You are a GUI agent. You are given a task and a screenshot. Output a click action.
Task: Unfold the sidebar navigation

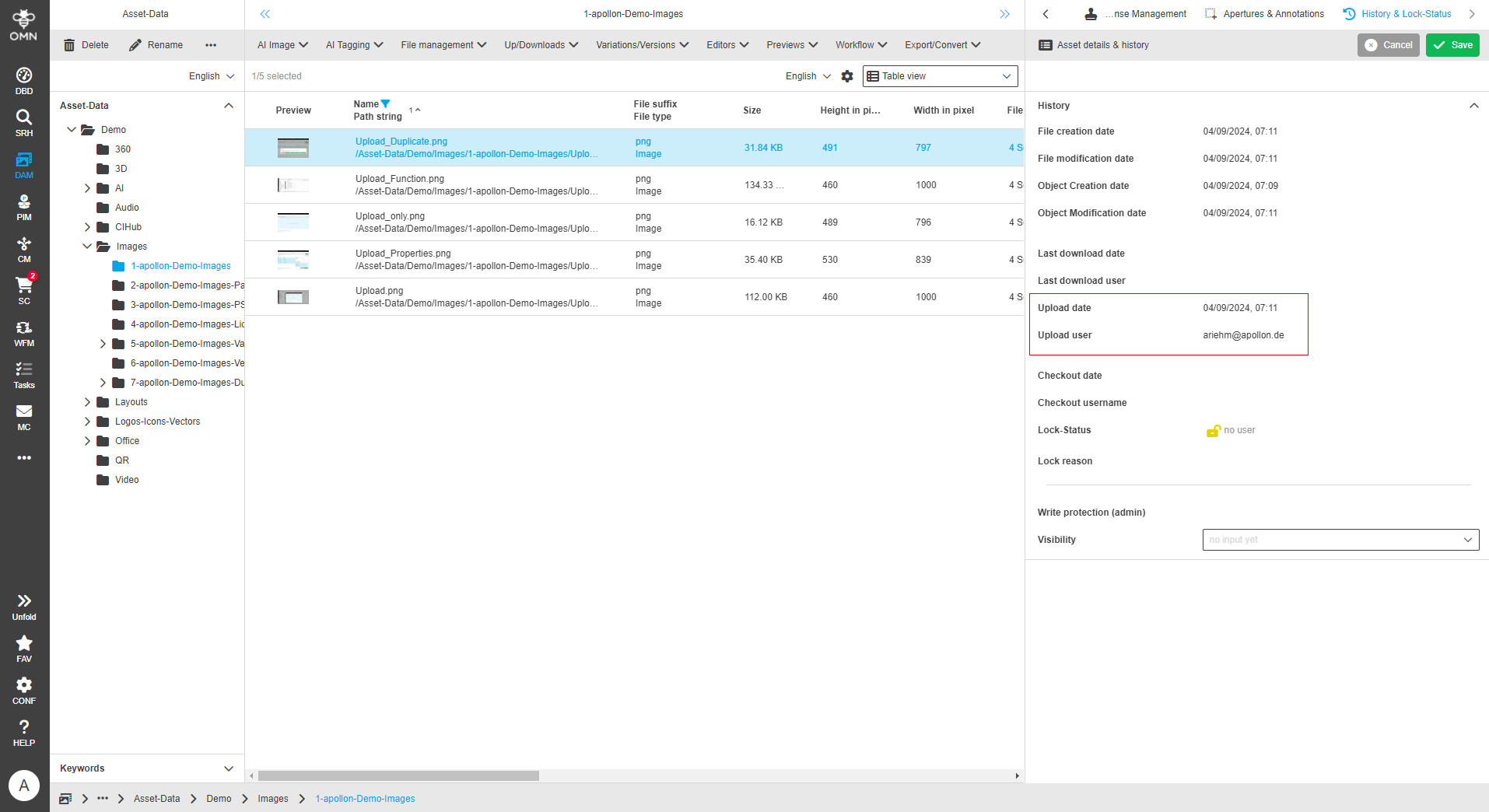[x=24, y=606]
